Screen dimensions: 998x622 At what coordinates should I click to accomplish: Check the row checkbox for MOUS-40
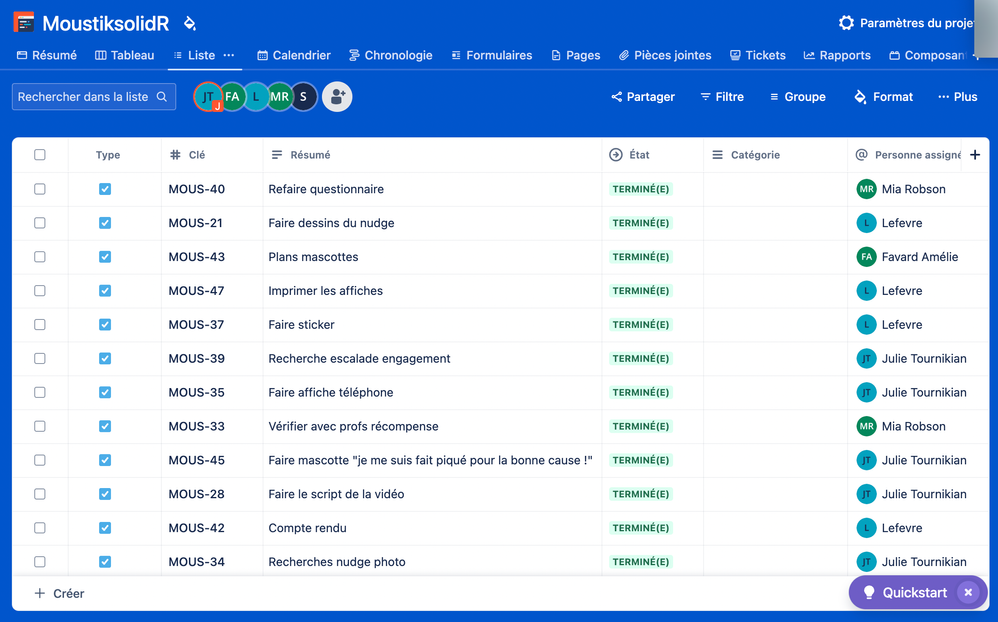pos(39,189)
